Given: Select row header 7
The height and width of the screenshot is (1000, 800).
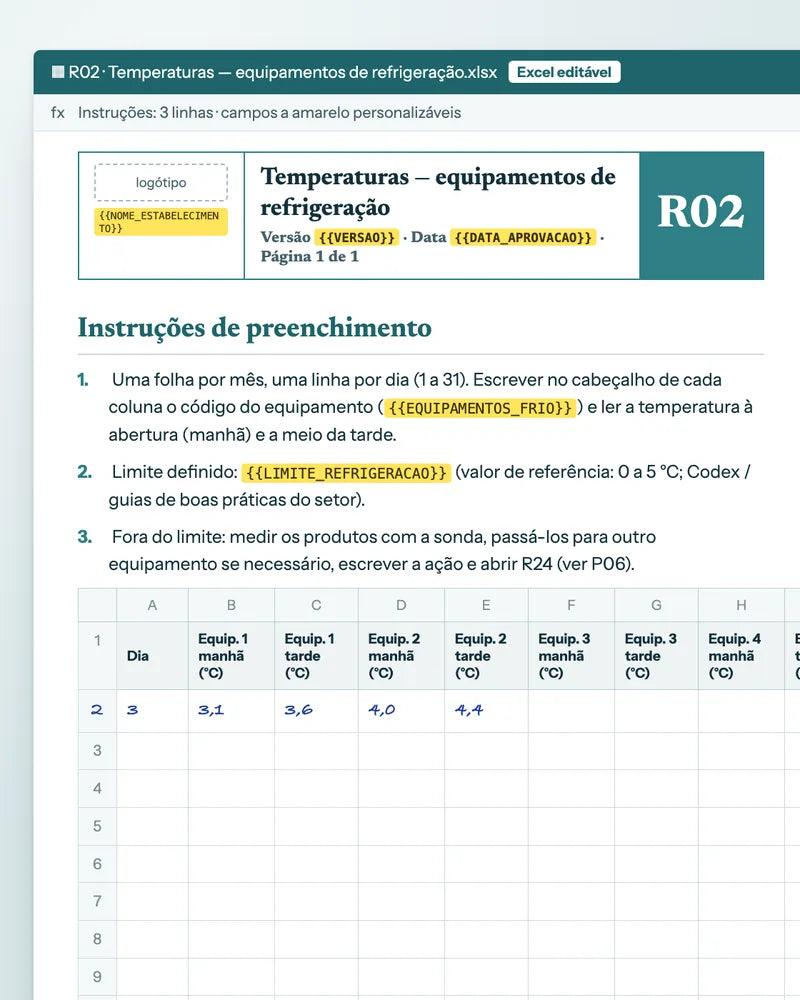Looking at the screenshot, I should [x=97, y=901].
